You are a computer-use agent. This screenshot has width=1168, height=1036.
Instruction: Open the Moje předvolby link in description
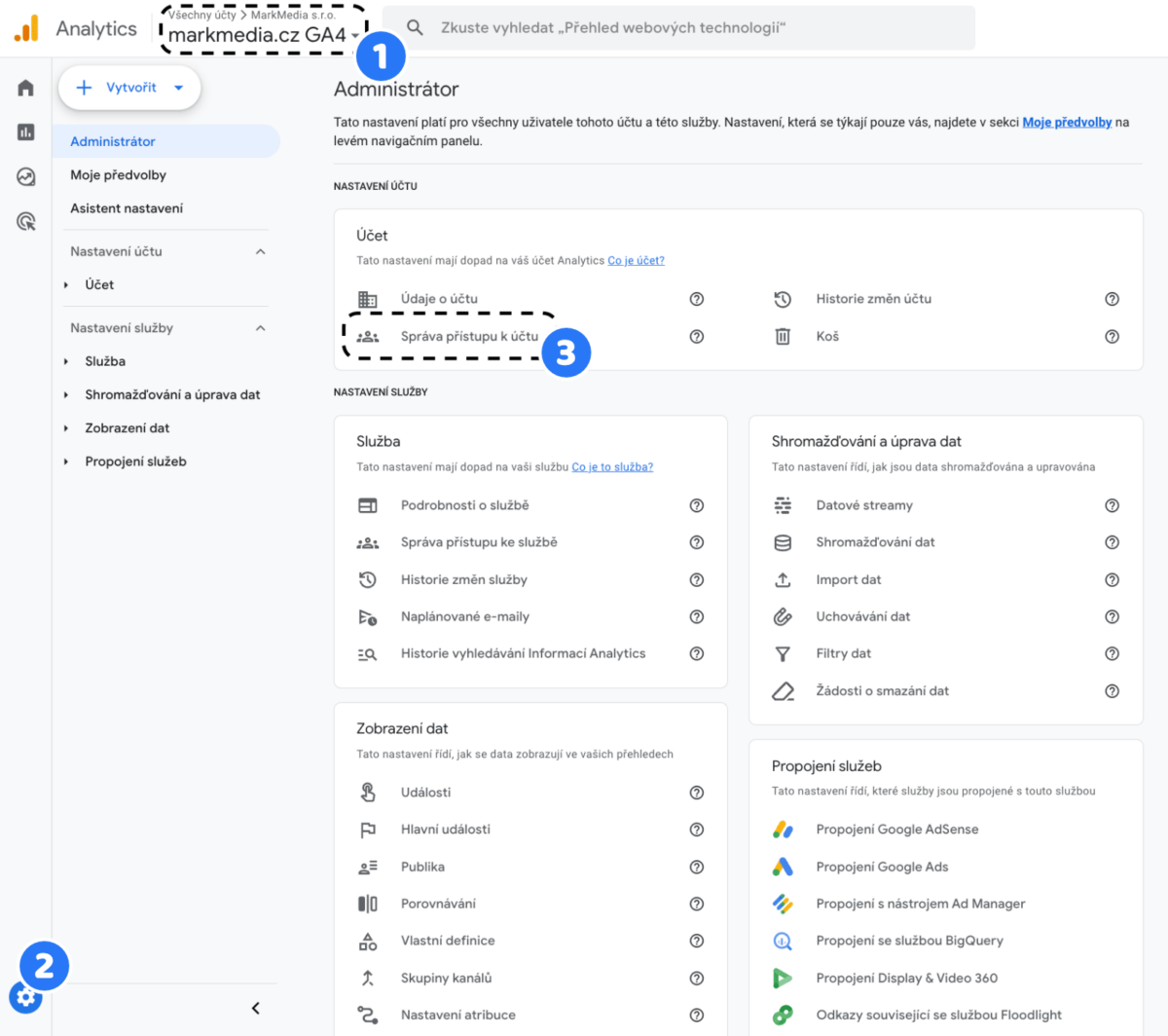pyautogui.click(x=1066, y=123)
